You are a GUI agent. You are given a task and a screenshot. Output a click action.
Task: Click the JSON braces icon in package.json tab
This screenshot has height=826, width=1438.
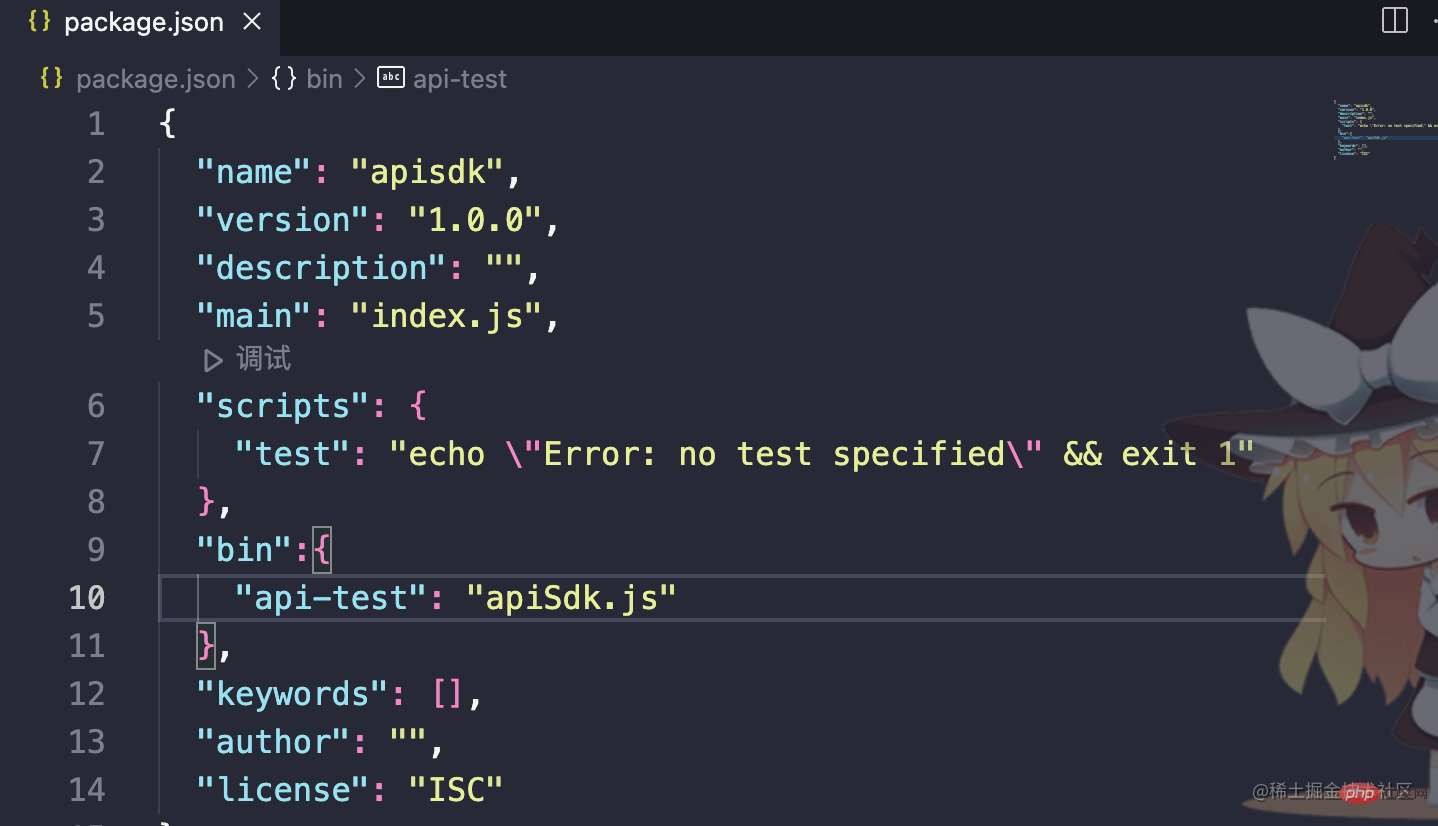point(39,22)
